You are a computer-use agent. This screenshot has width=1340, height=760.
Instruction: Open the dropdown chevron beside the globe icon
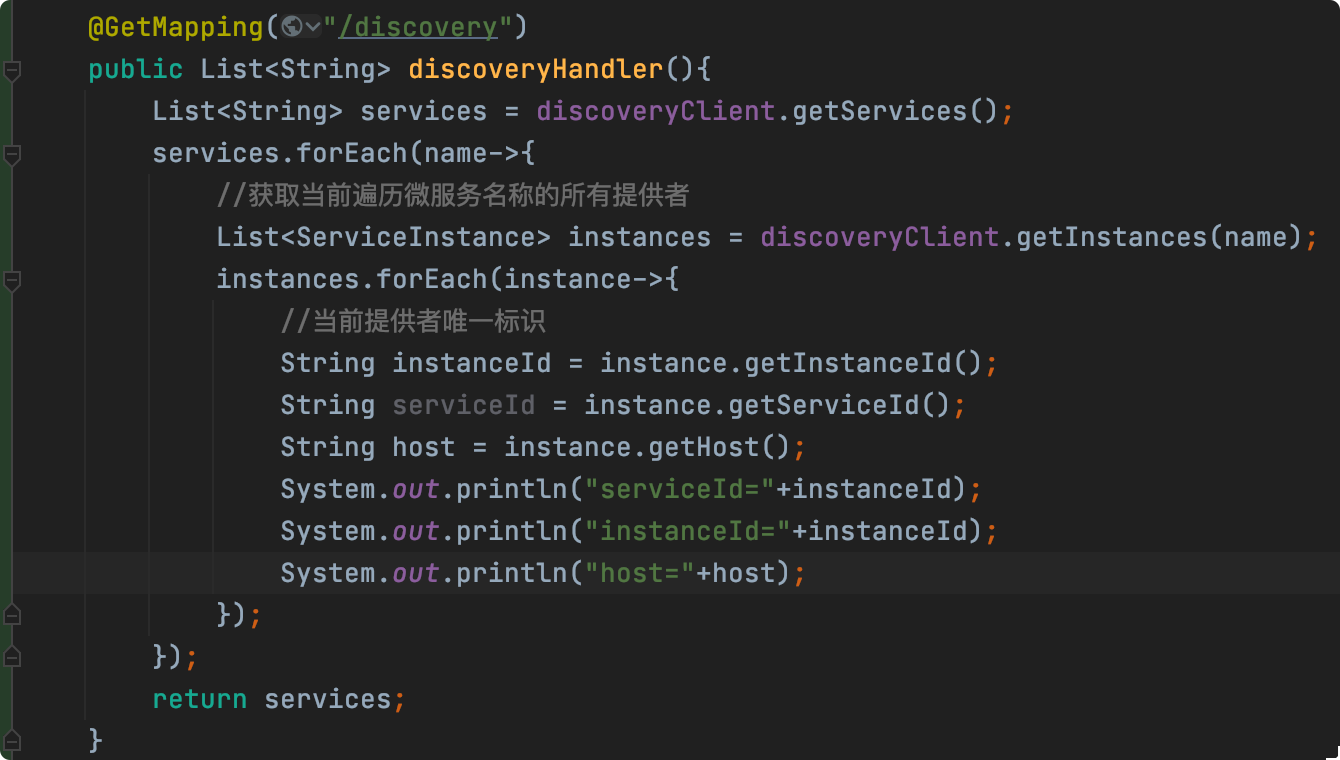[313, 28]
